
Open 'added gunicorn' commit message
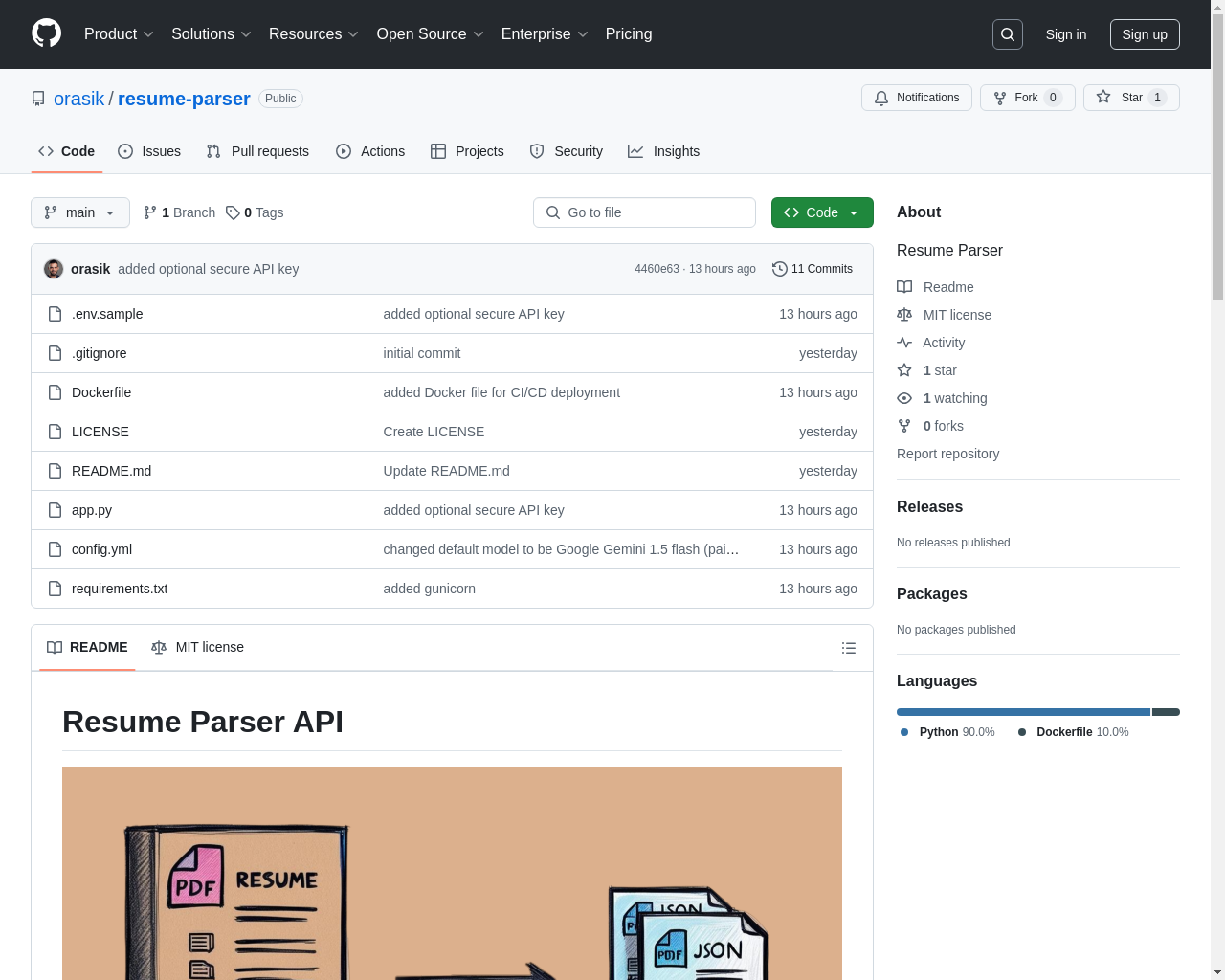point(430,589)
